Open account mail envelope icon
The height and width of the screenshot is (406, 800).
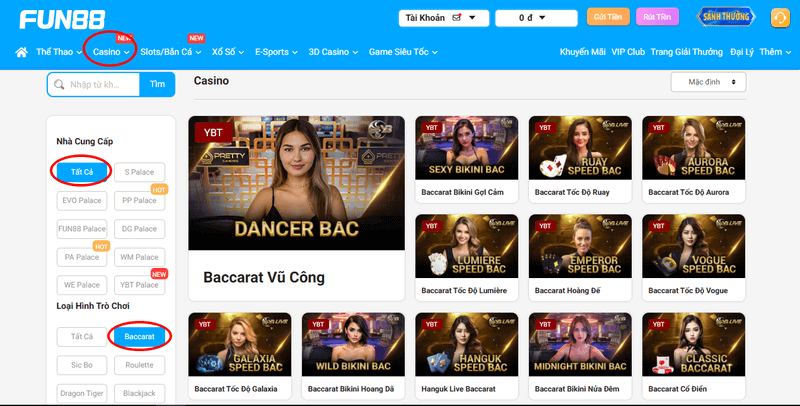pyautogui.click(x=457, y=18)
